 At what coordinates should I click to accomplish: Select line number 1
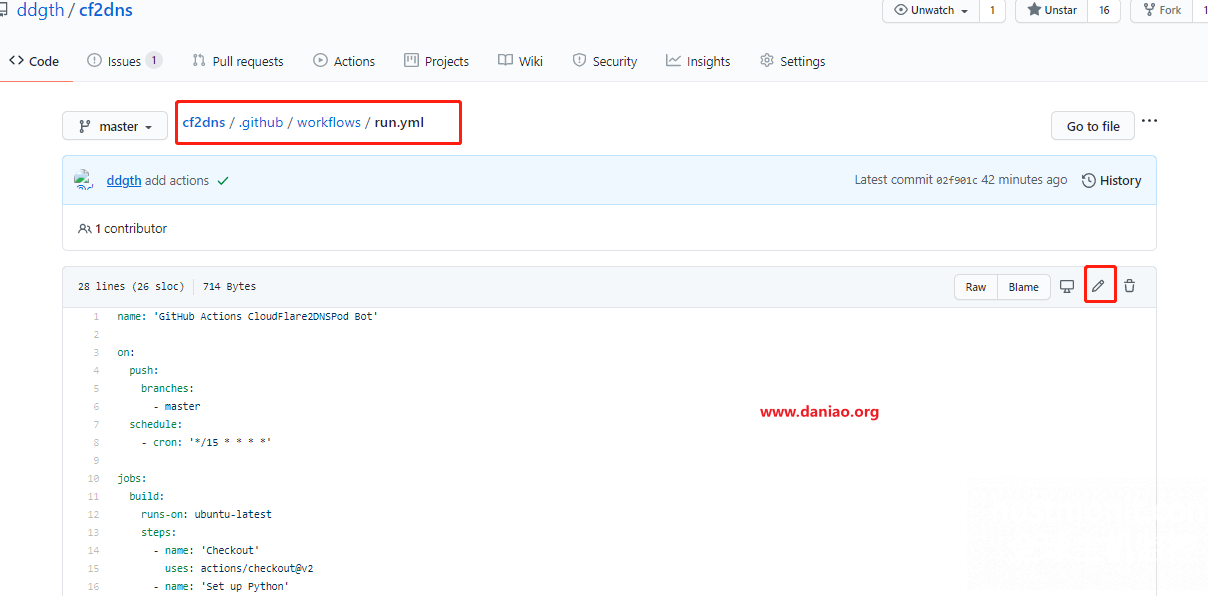pos(96,317)
